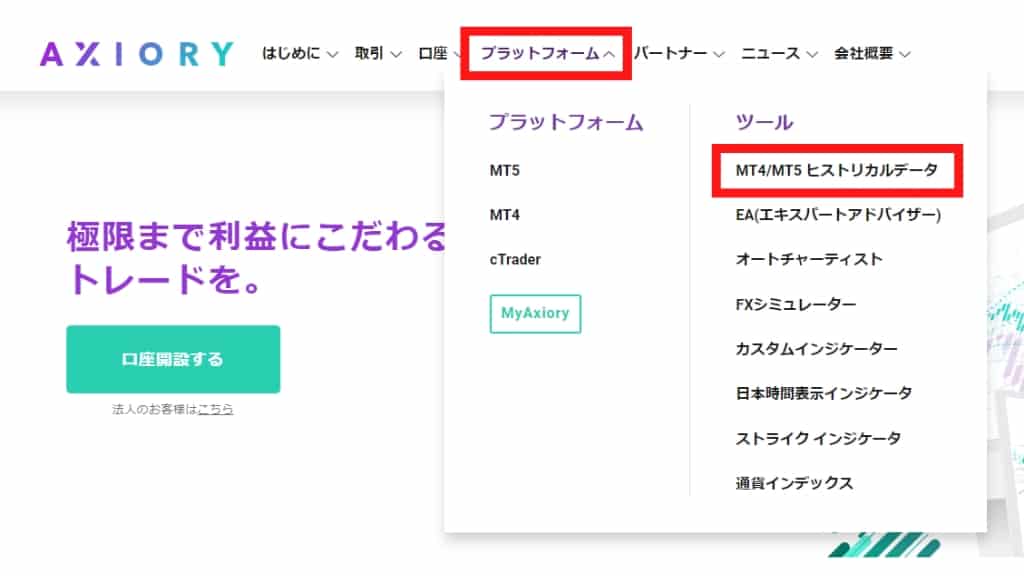Select オートチャーティスト
The image size is (1024, 576).
[x=808, y=259]
